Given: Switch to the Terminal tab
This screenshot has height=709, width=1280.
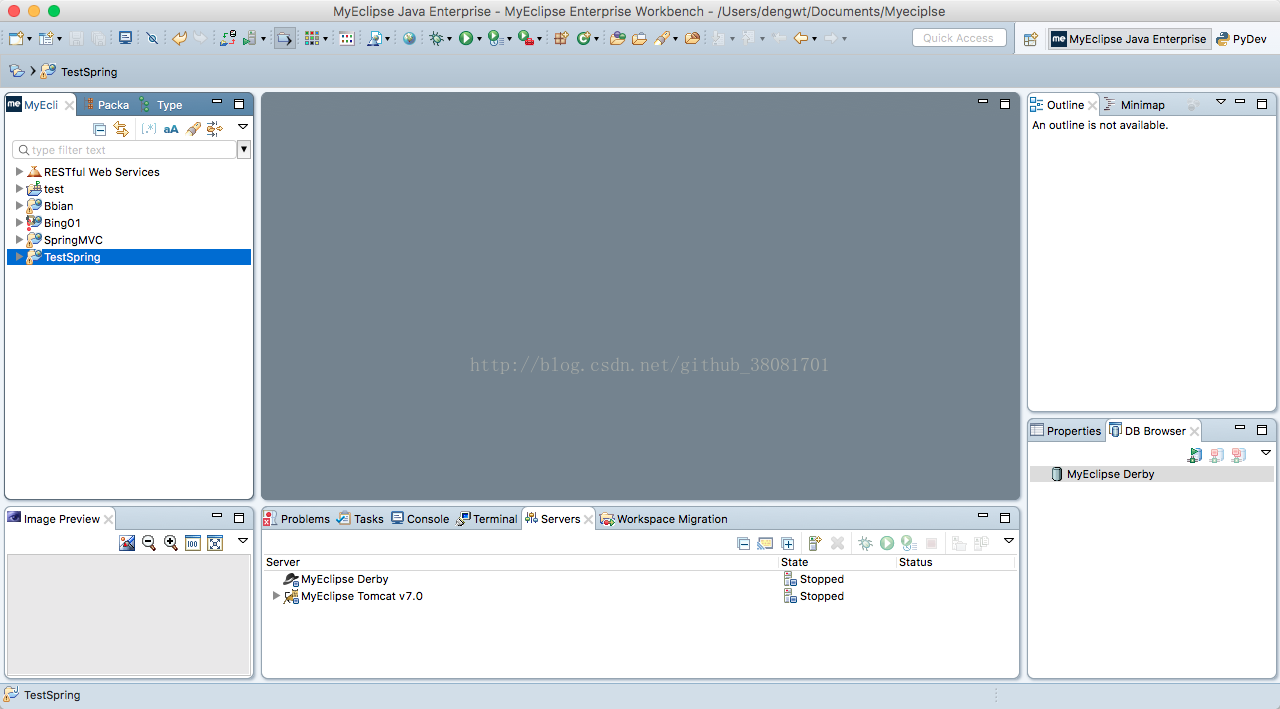Looking at the screenshot, I should (x=487, y=519).
